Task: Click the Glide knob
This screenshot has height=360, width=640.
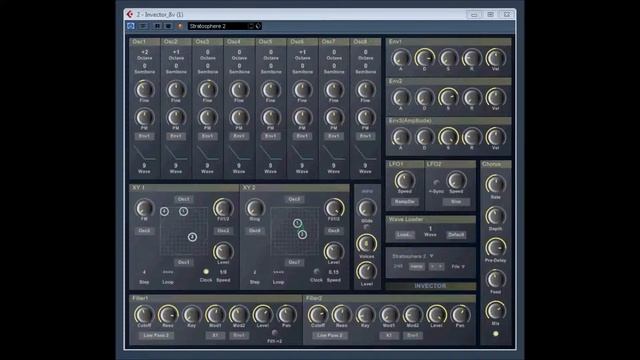Action: pyautogui.click(x=366, y=208)
